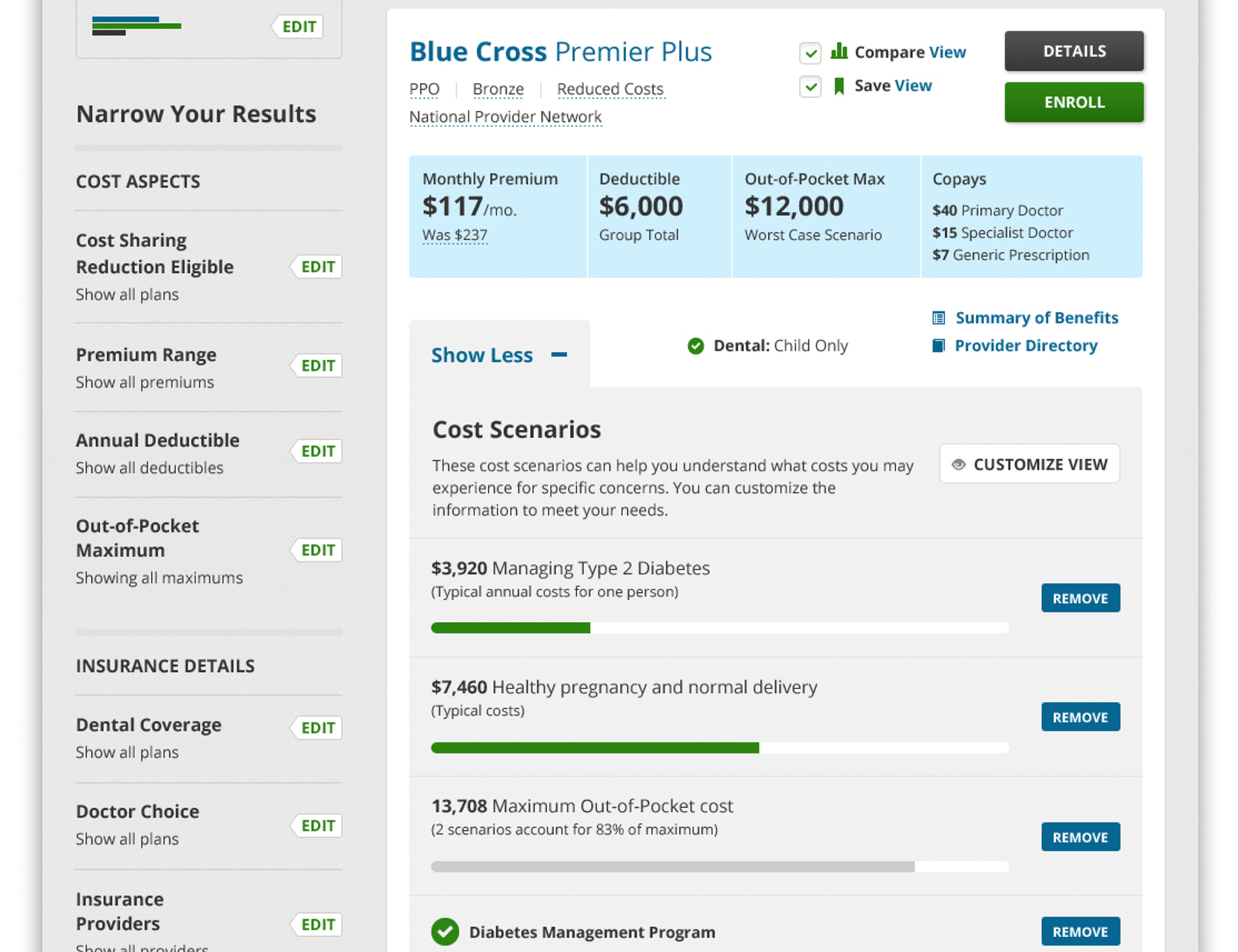Click the eye icon in Customize View
This screenshot has width=1238, height=952.
pyautogui.click(x=959, y=464)
